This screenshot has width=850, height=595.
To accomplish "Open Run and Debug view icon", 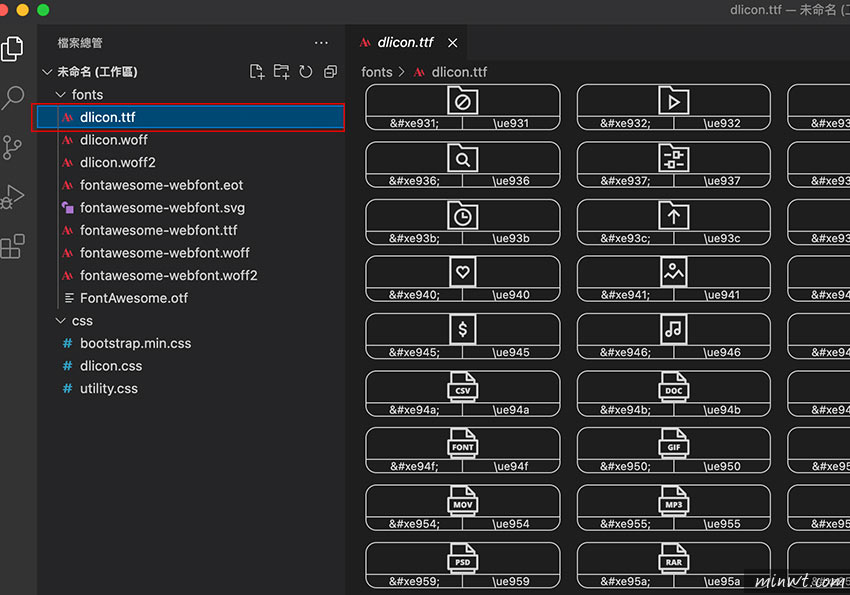I will 12,197.
